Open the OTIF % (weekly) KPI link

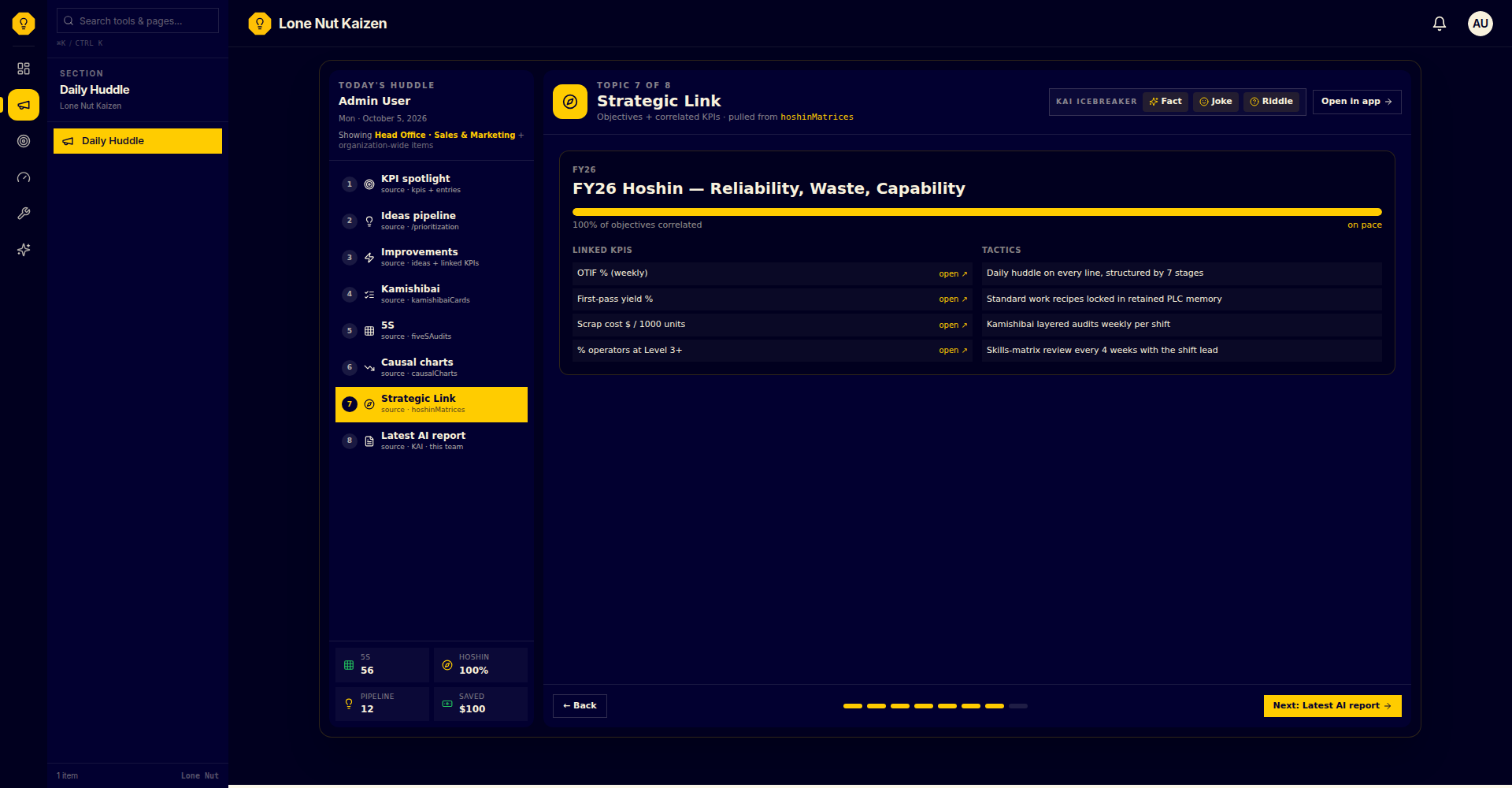point(953,274)
